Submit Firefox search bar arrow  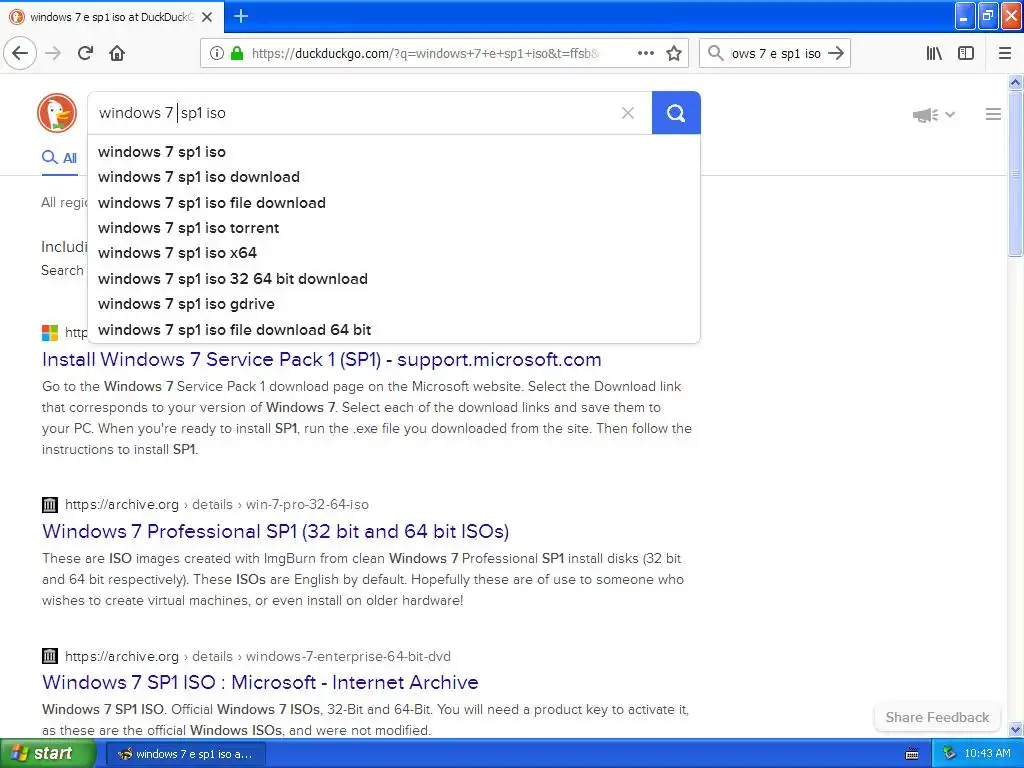[x=836, y=53]
